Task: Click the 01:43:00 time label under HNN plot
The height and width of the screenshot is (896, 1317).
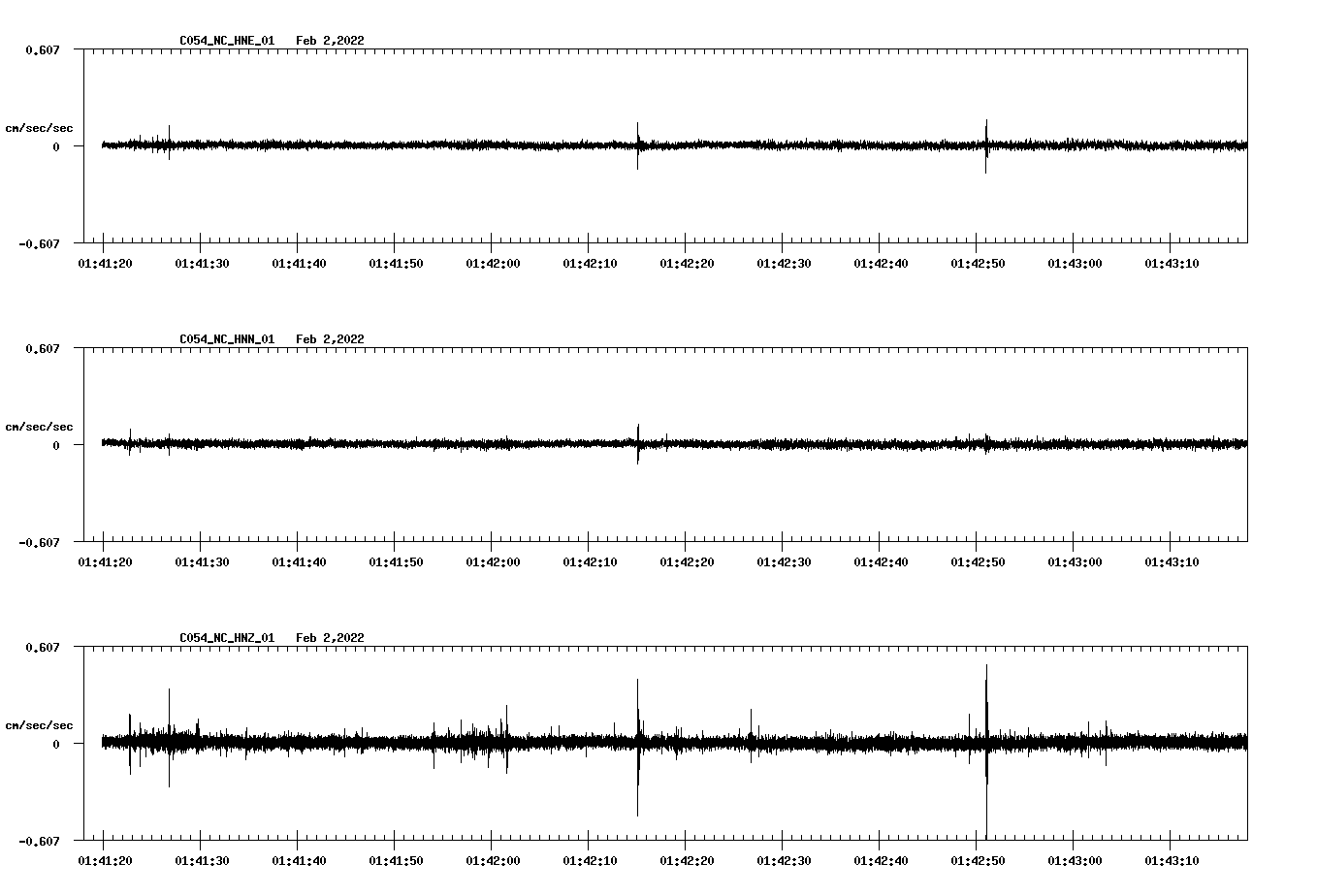Action: tap(1075, 562)
